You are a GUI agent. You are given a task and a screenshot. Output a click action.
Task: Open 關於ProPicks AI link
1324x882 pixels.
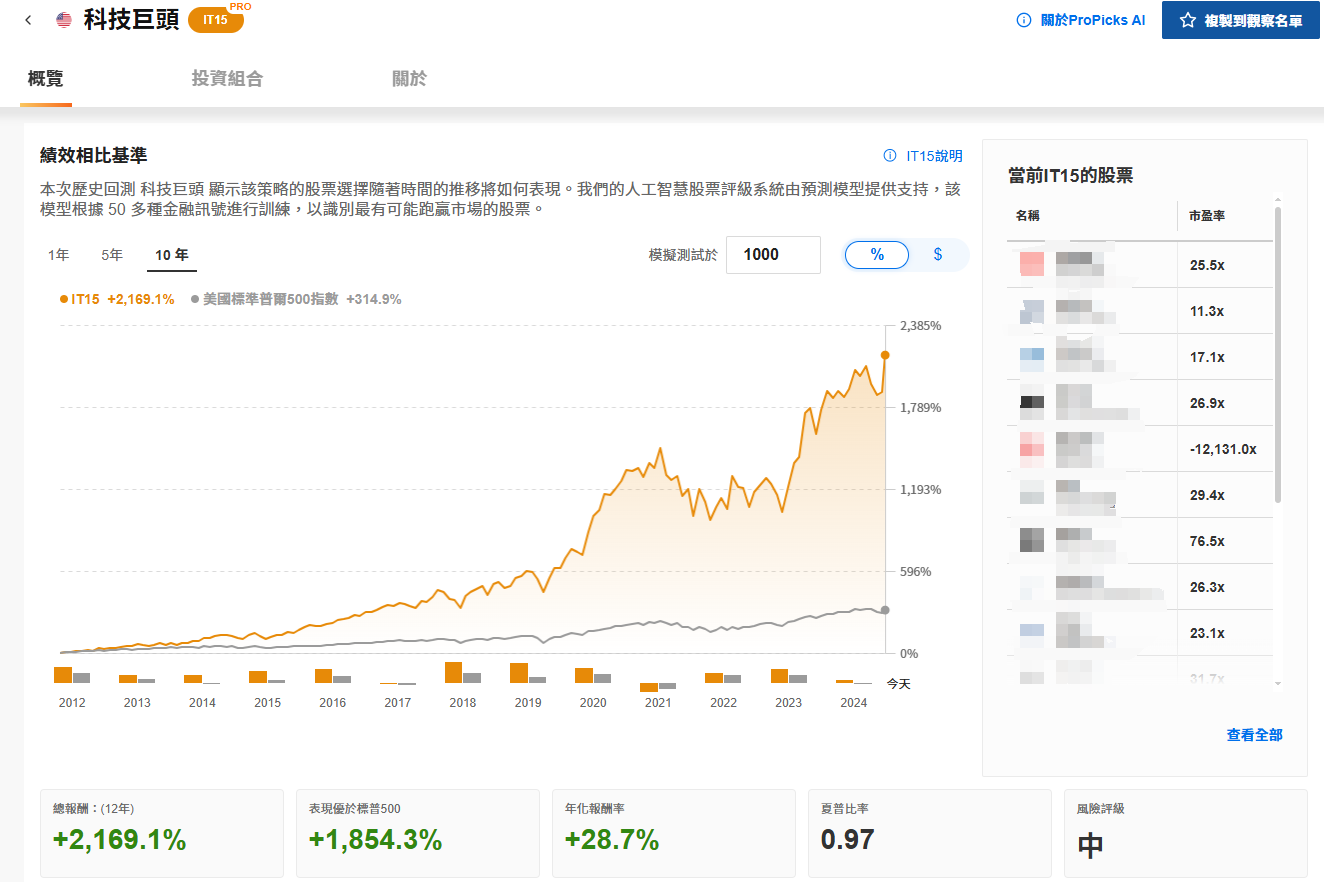pyautogui.click(x=1093, y=20)
